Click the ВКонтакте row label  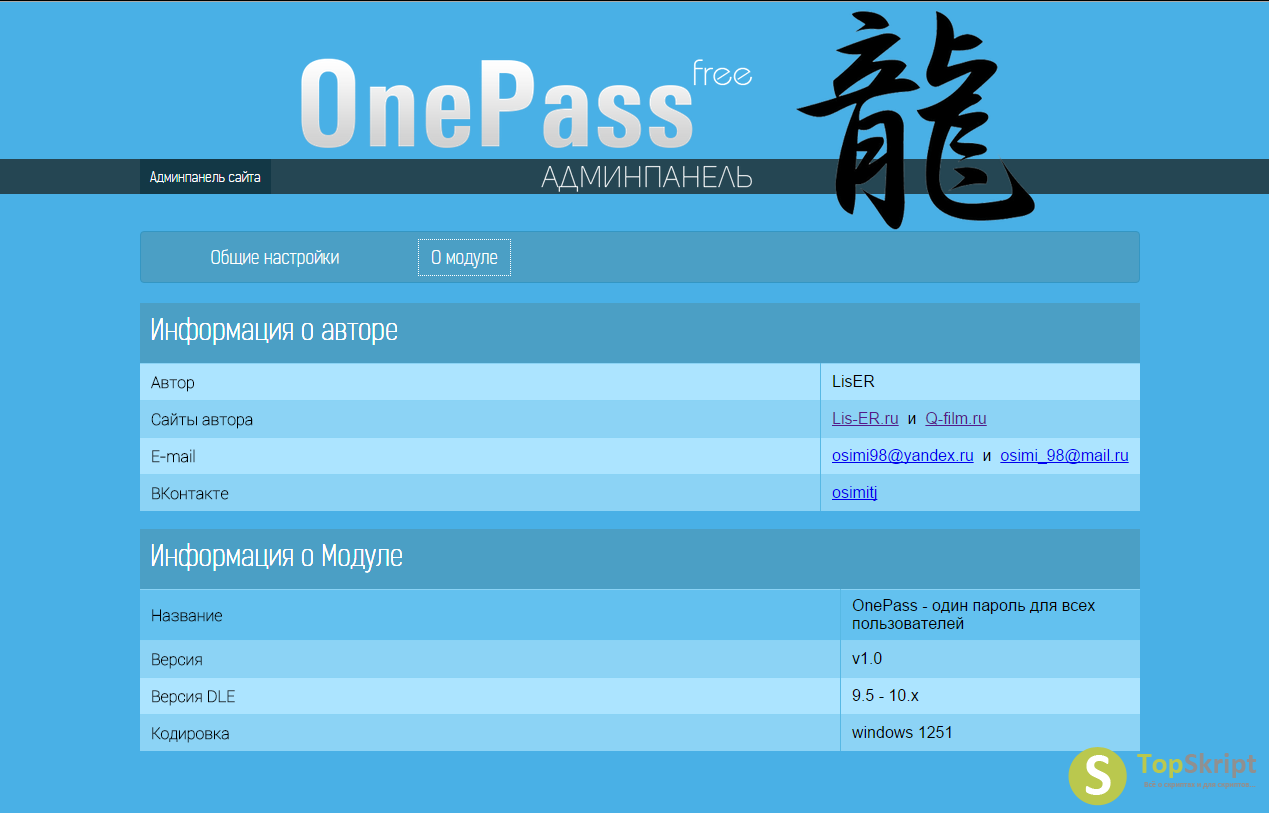(190, 494)
